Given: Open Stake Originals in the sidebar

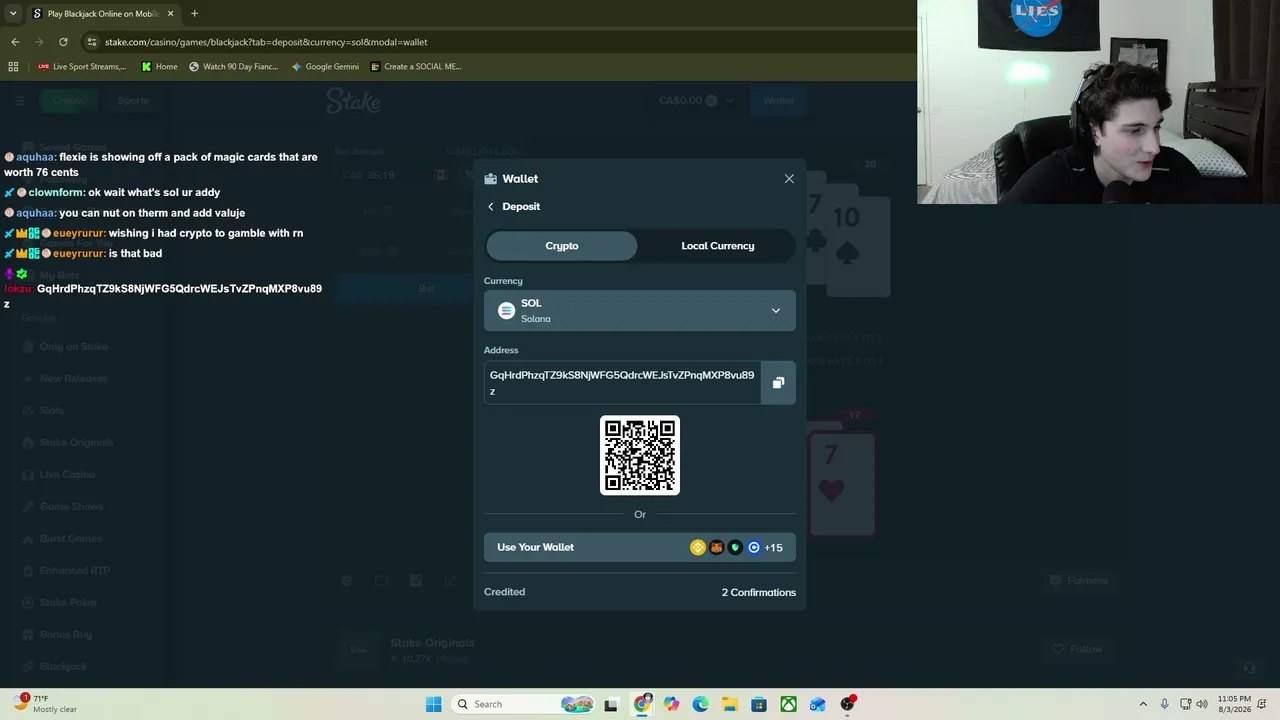Looking at the screenshot, I should point(76,443).
